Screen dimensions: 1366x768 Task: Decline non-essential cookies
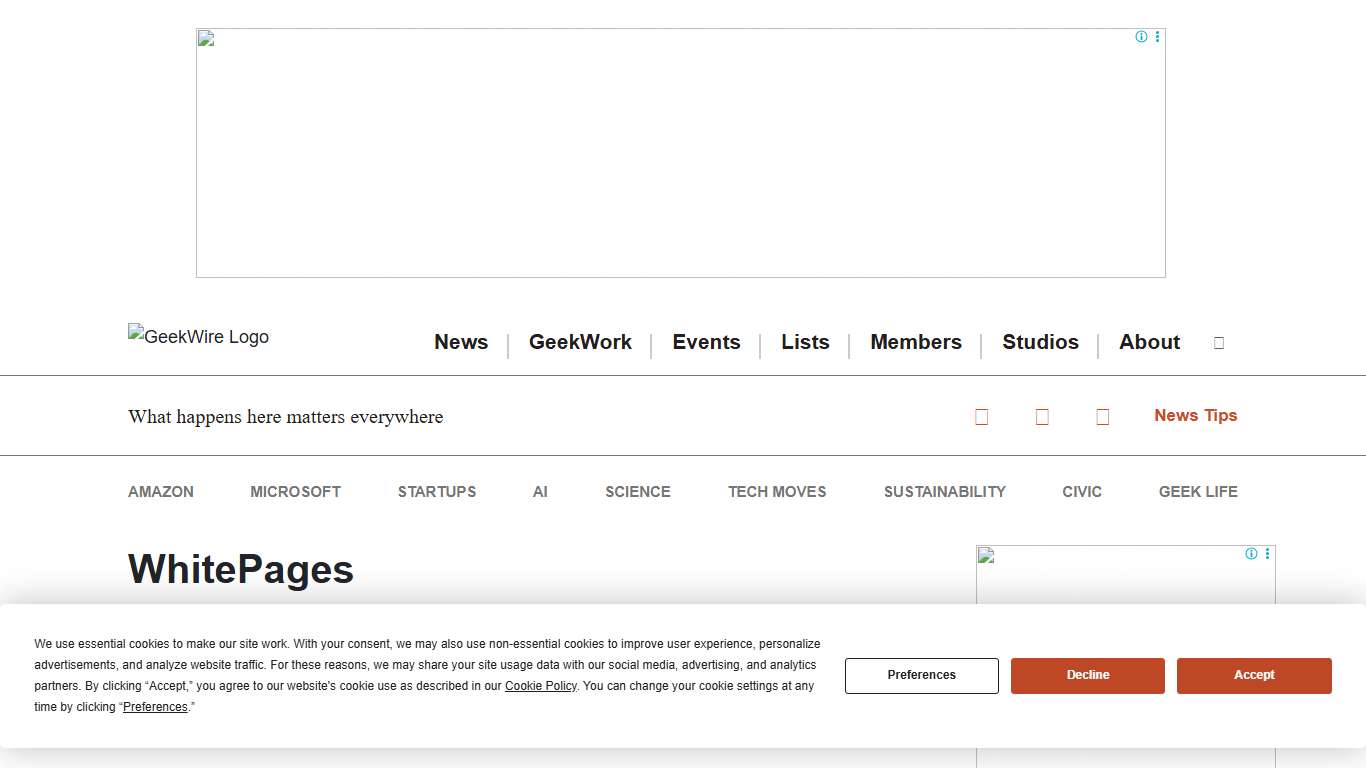[x=1087, y=675]
